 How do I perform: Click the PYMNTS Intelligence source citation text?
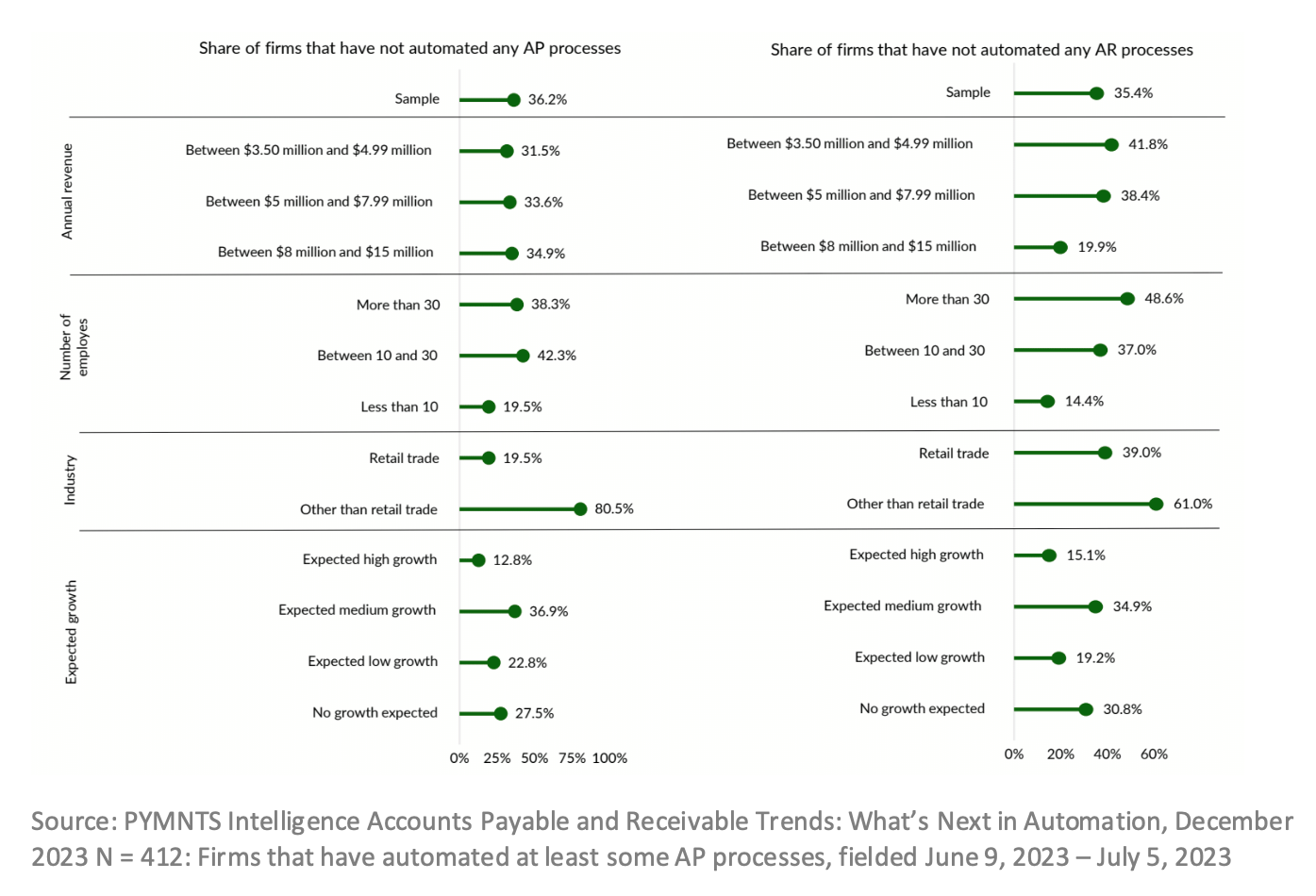(660, 838)
